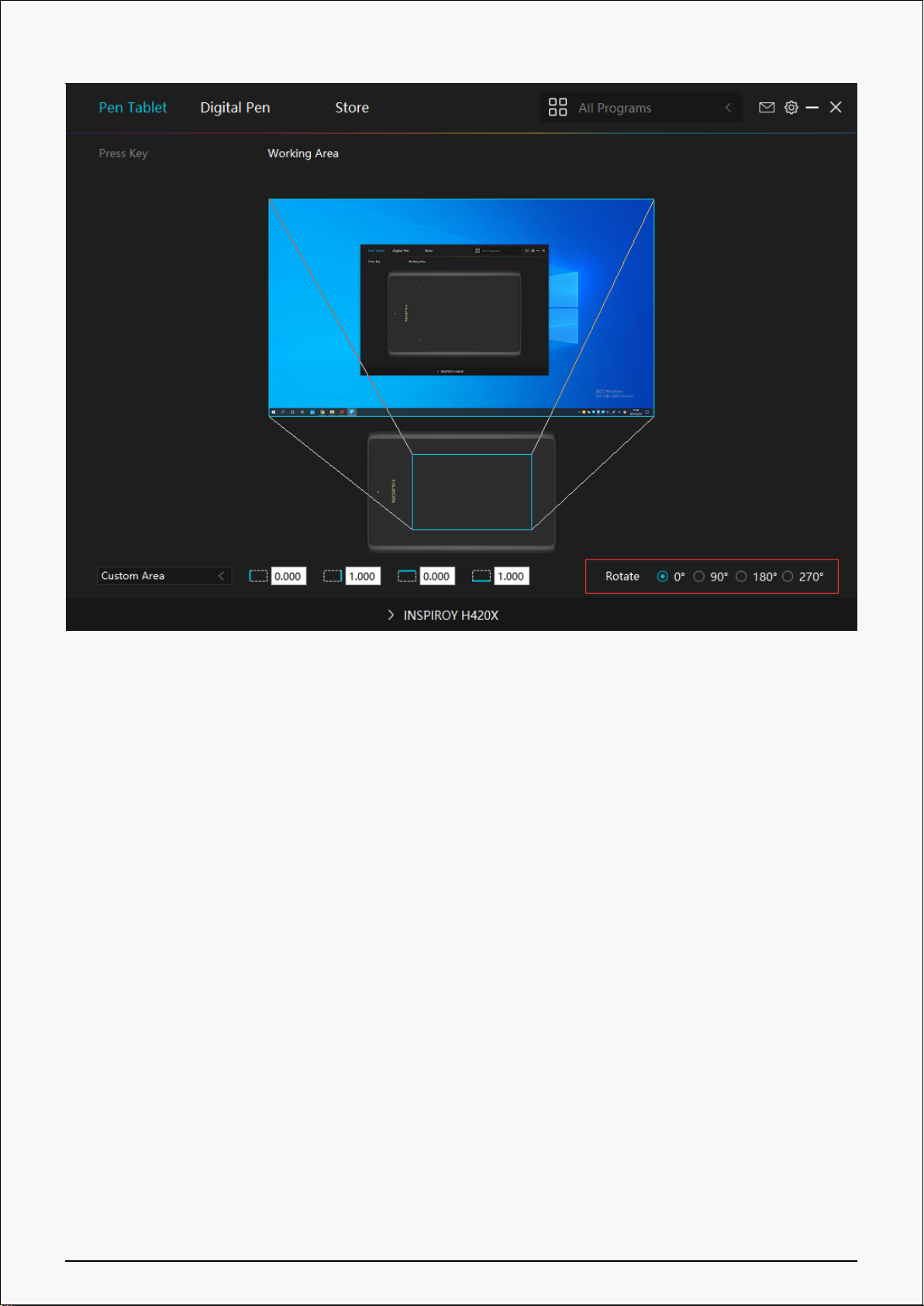Click the top edge area icon
Screen dimensions: 924x1306
[407, 576]
